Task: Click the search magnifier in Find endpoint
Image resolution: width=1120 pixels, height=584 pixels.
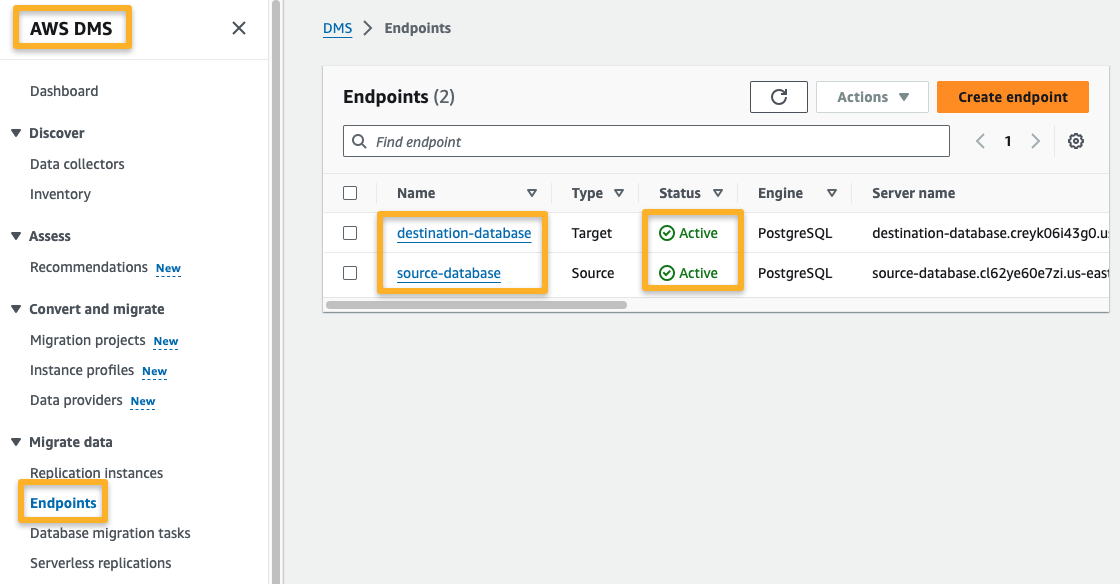Action: (360, 141)
